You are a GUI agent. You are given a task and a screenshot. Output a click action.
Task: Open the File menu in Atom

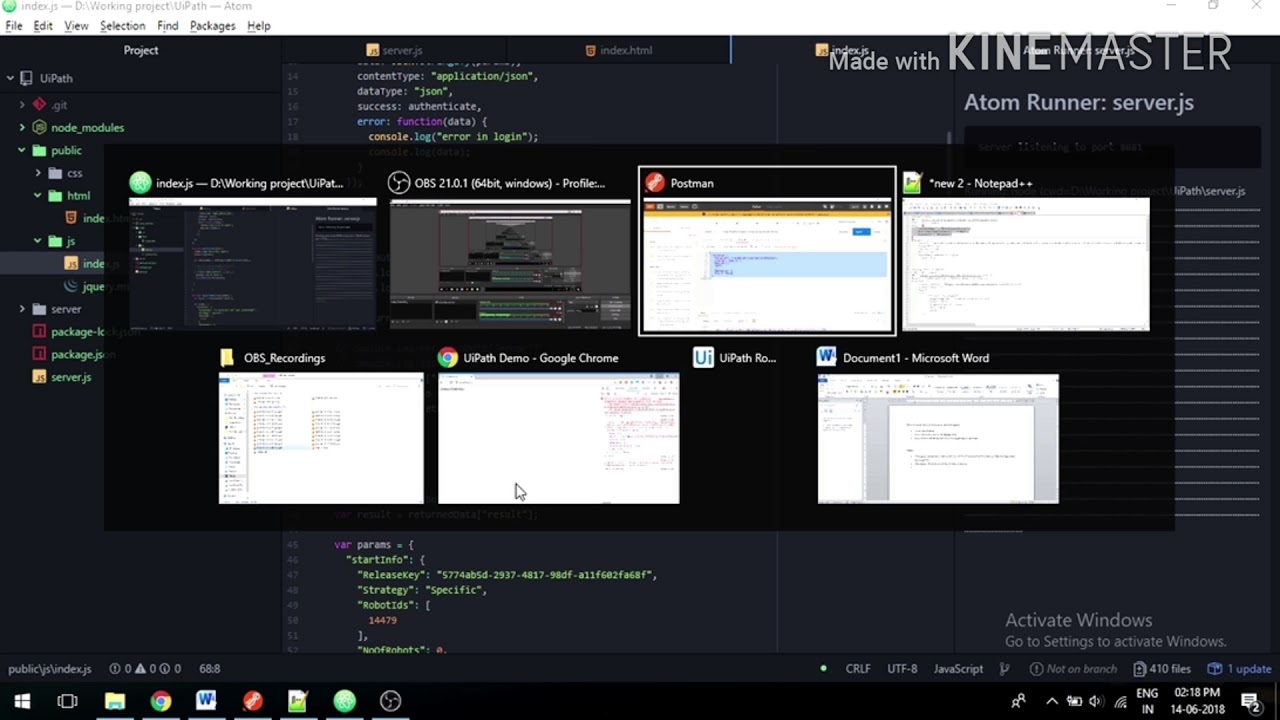tap(14, 25)
